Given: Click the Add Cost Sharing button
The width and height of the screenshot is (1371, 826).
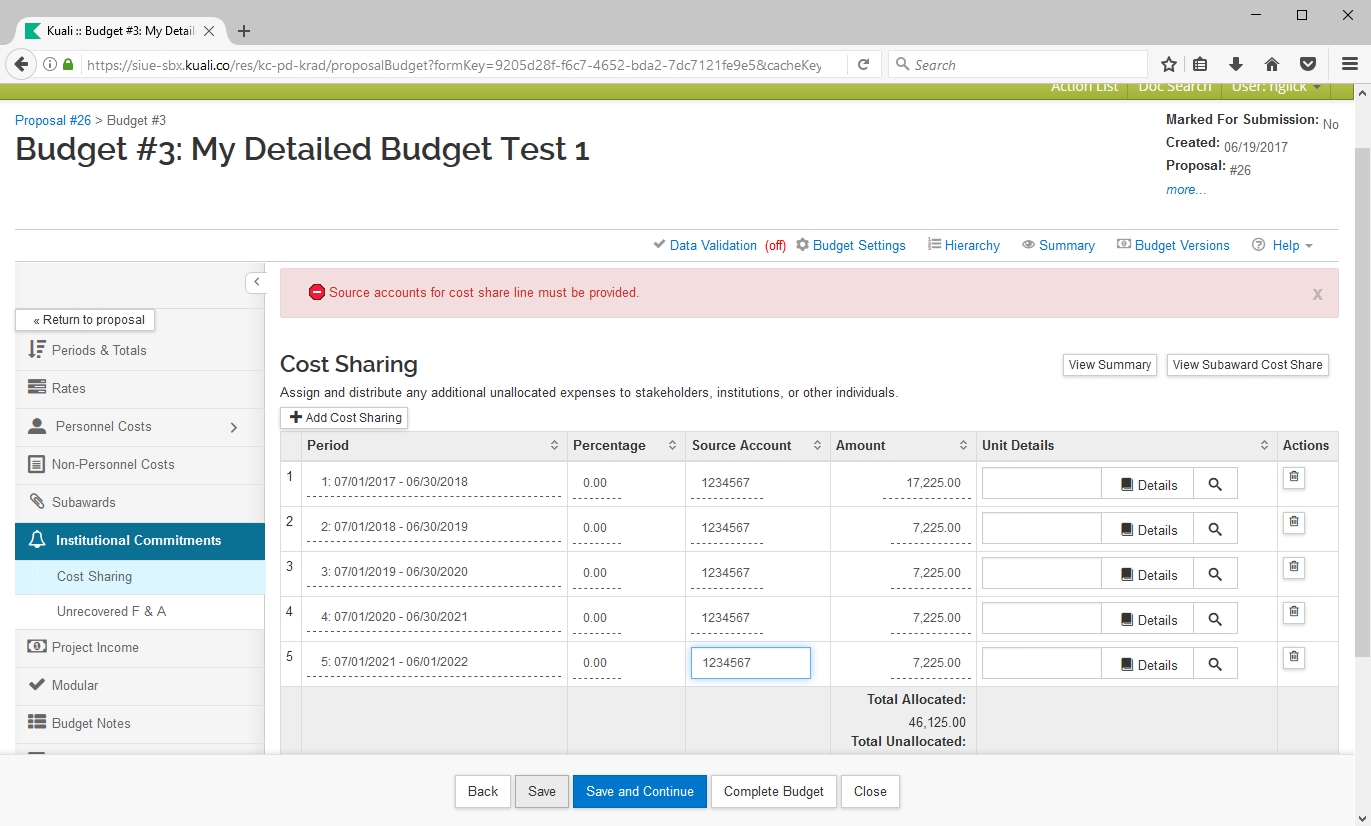Looking at the screenshot, I should (x=345, y=418).
